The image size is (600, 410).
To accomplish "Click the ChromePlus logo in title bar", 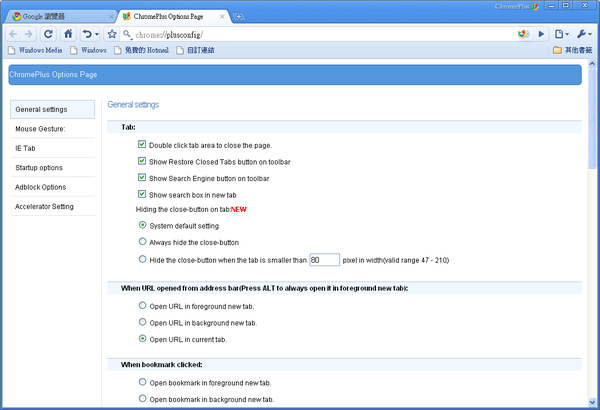I will [x=517, y=7].
